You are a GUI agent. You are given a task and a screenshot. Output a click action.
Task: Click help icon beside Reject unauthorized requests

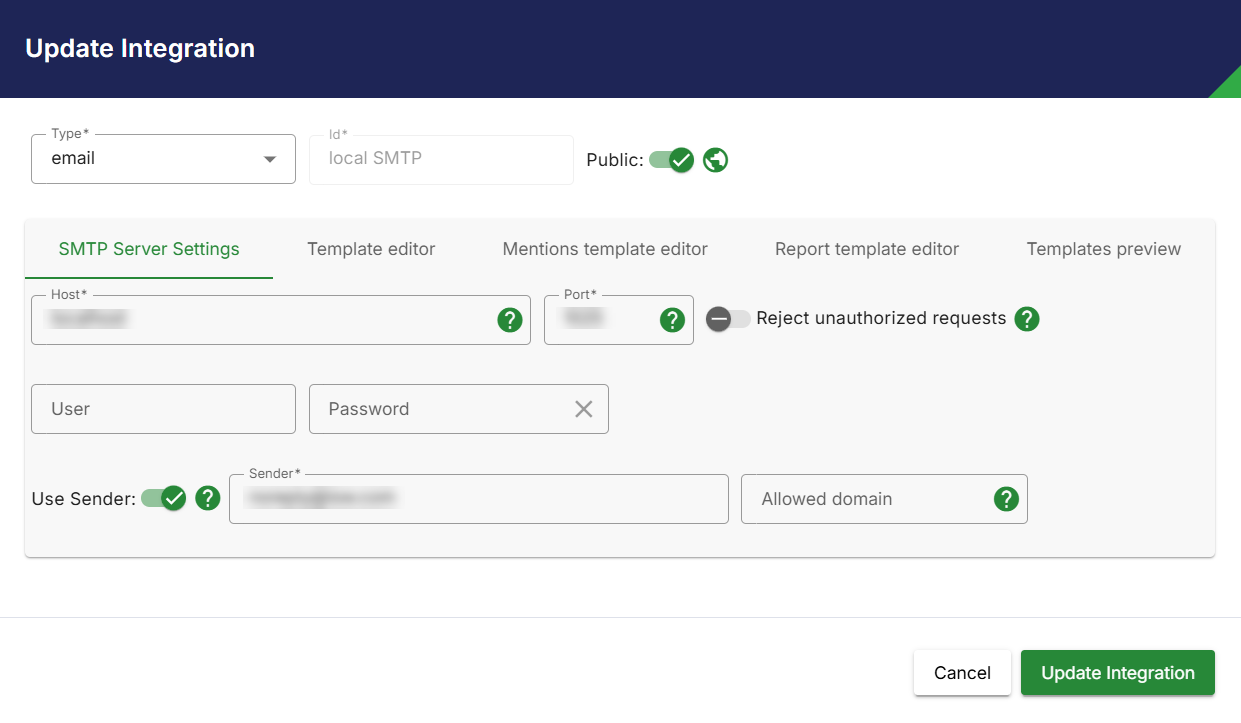click(x=1027, y=319)
